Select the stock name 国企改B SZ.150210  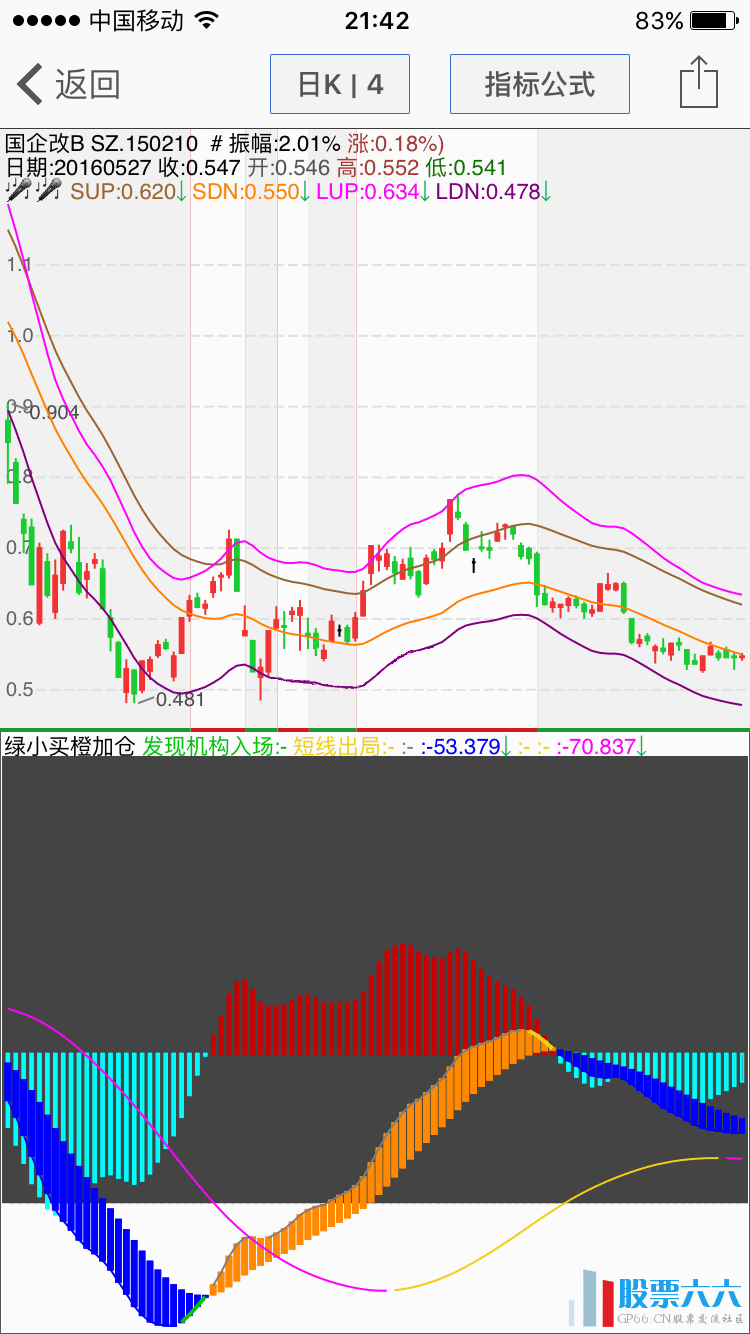[102, 144]
